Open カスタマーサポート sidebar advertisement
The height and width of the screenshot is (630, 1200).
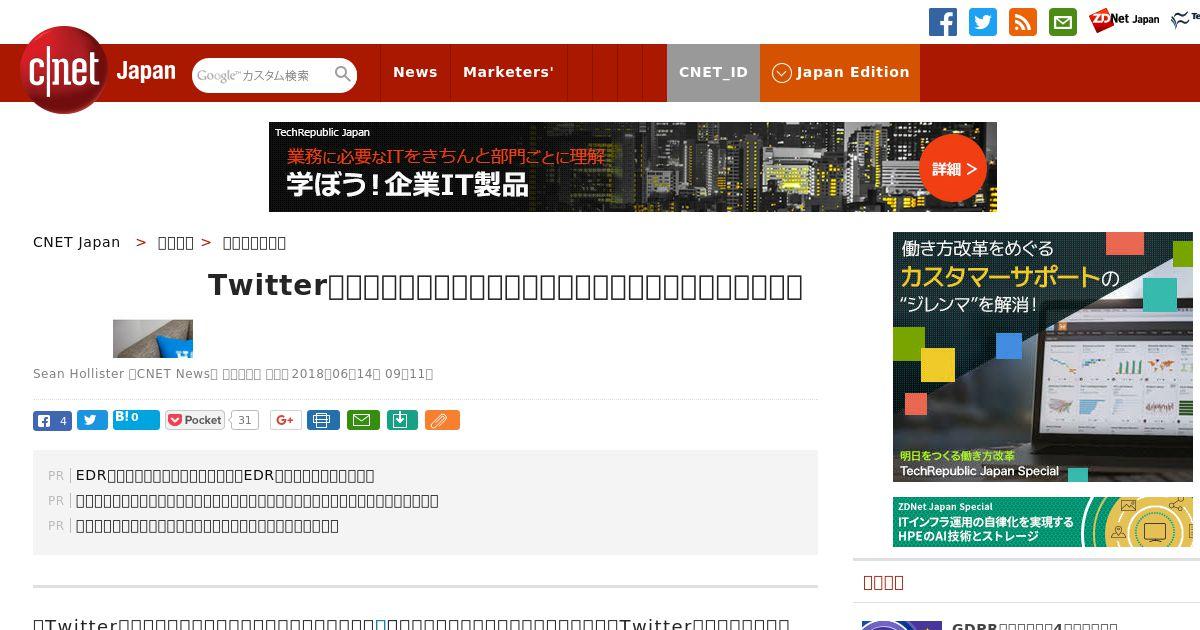click(x=1043, y=357)
